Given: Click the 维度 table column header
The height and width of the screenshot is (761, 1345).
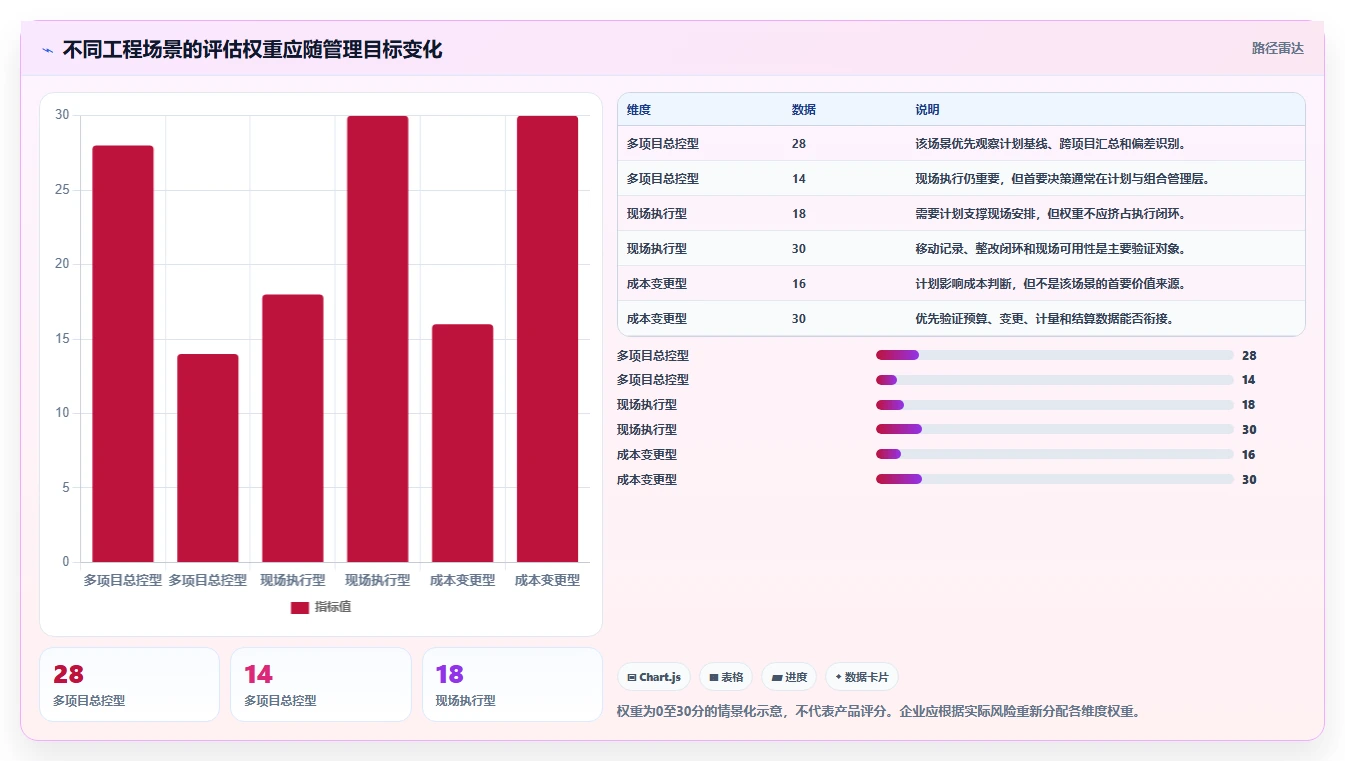Looking at the screenshot, I should click(639, 110).
